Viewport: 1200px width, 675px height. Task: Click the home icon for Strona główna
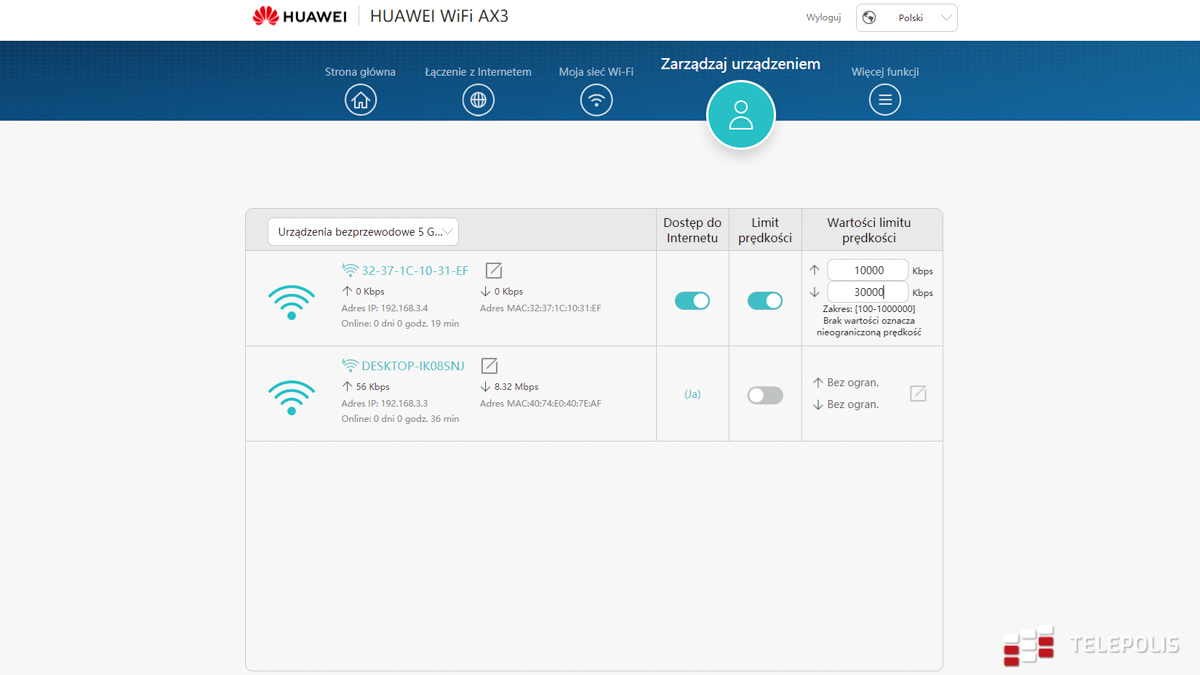click(360, 100)
